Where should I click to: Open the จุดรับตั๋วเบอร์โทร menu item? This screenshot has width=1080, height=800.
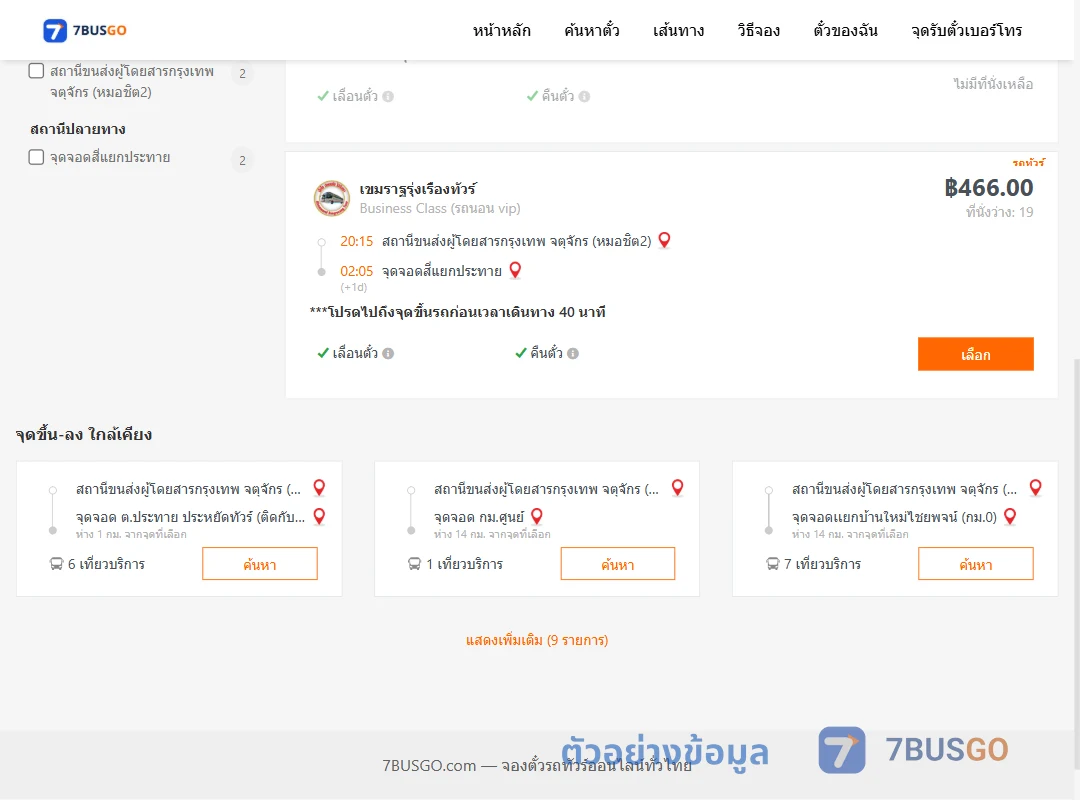pos(966,30)
